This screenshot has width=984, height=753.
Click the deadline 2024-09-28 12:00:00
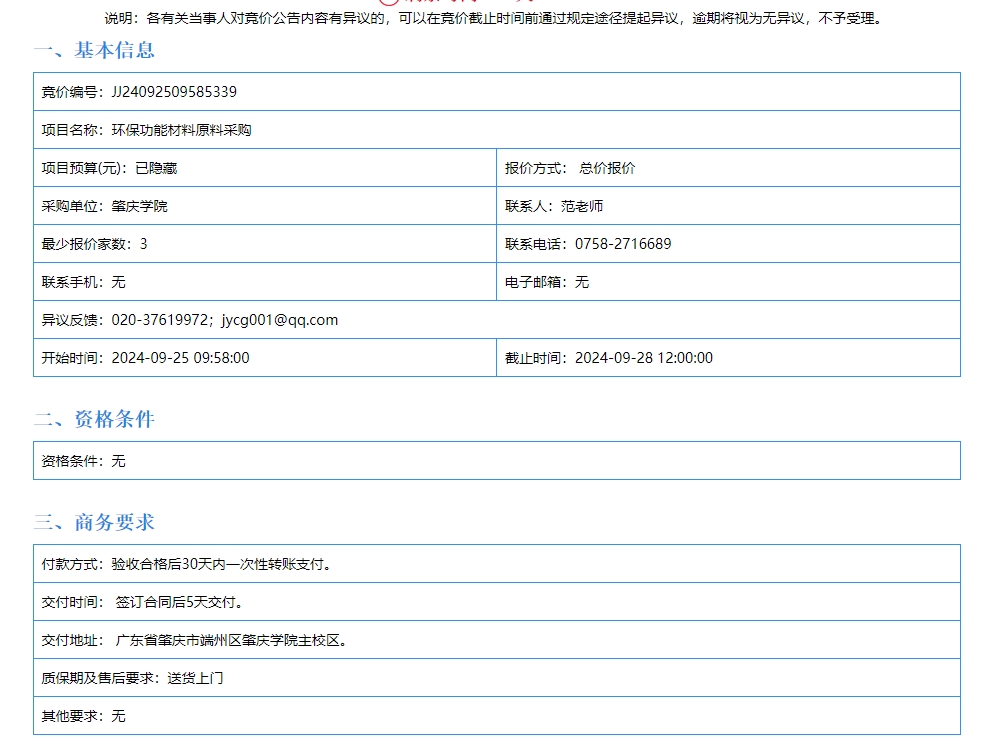click(644, 358)
